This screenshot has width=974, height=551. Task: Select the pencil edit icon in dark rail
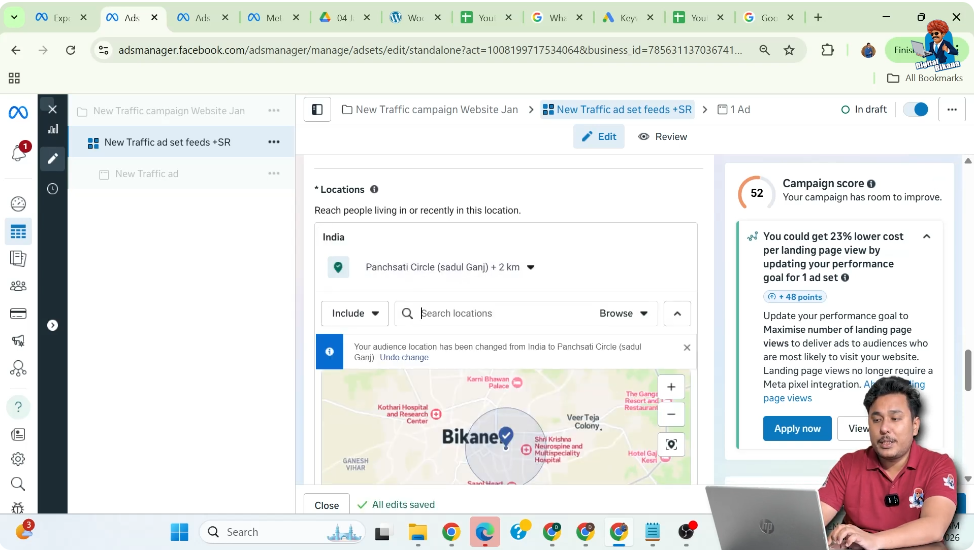click(53, 159)
